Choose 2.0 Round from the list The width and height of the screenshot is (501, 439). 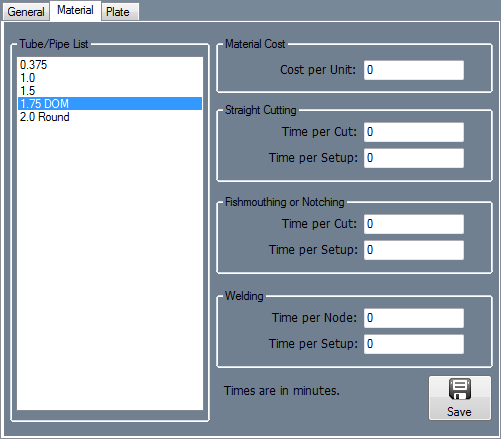point(110,117)
